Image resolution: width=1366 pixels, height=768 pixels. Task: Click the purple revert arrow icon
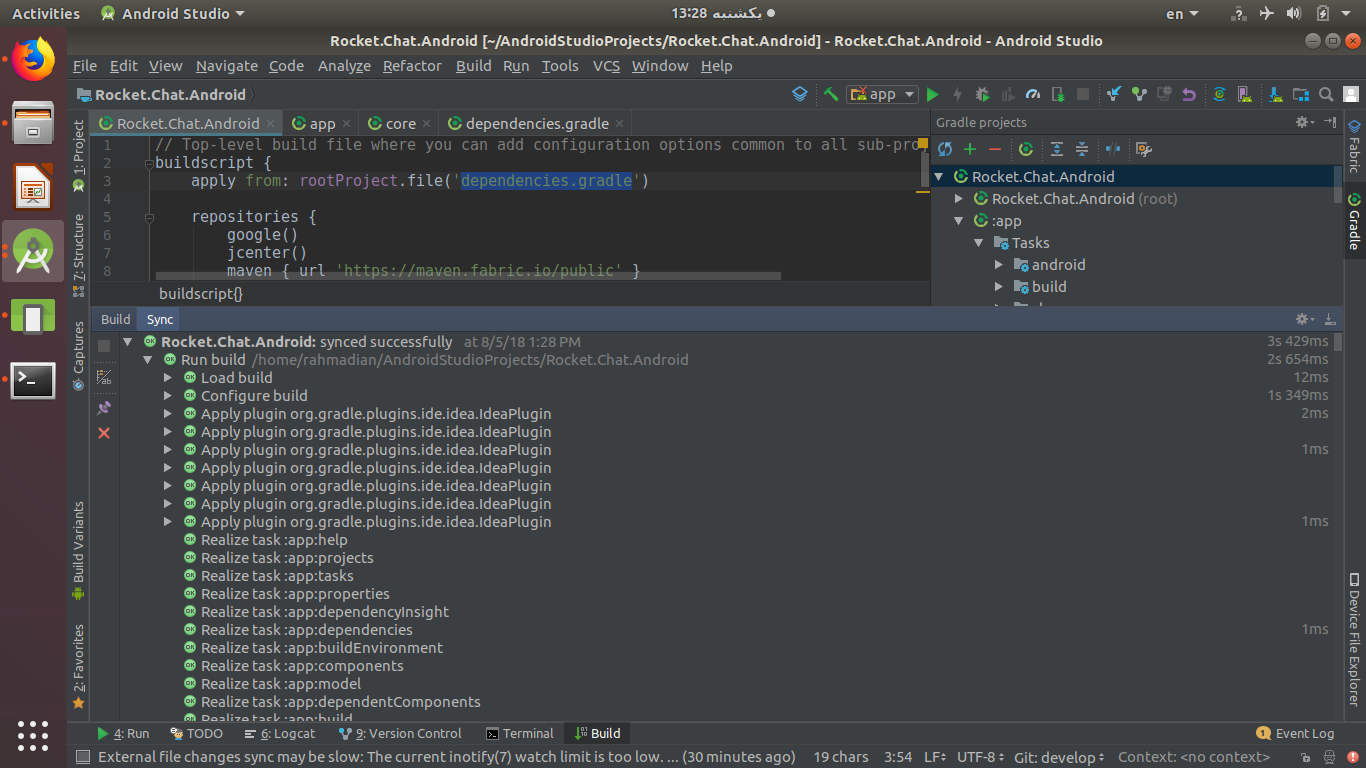tap(1189, 94)
